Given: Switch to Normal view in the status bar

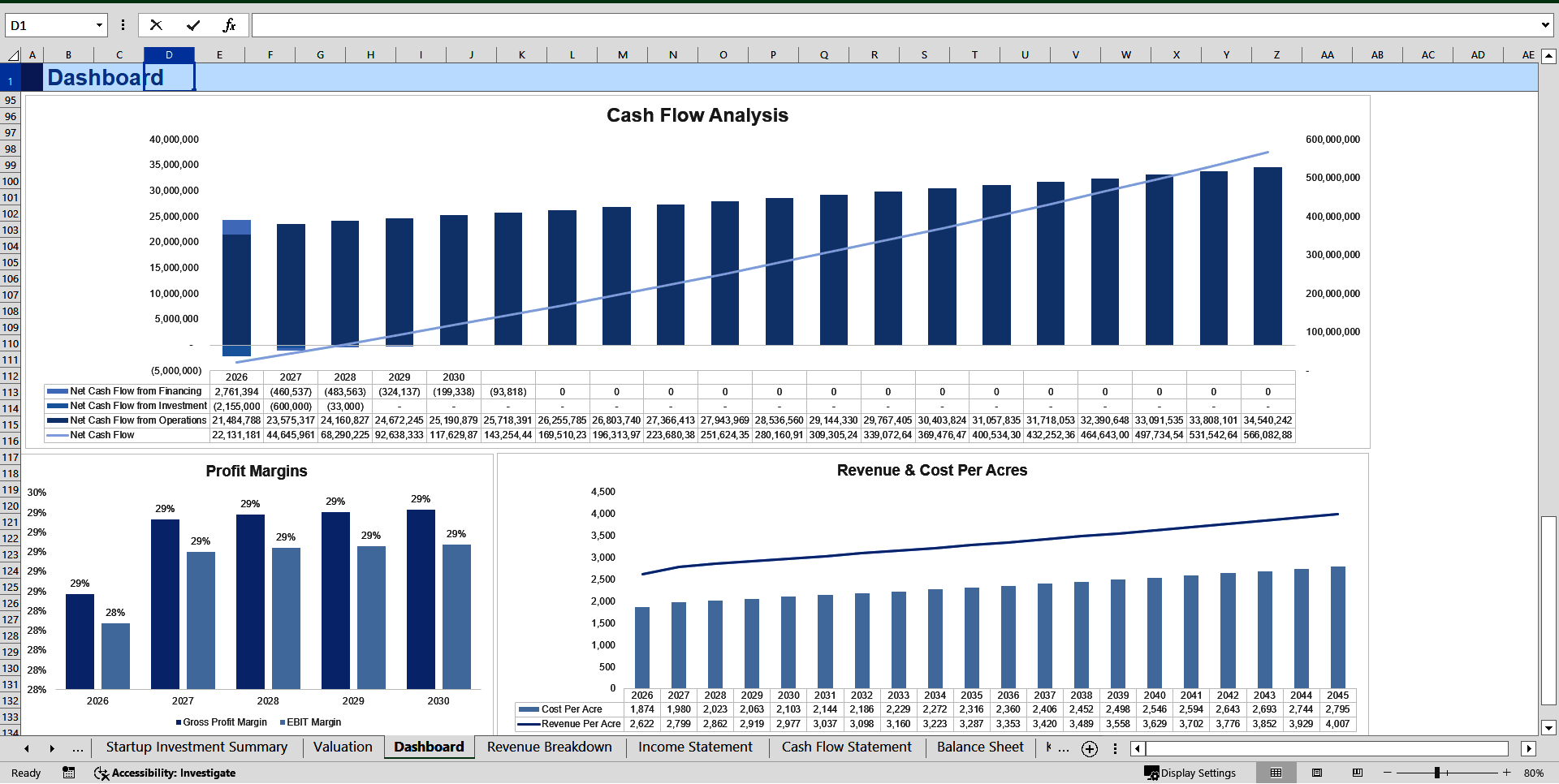Looking at the screenshot, I should (x=1276, y=773).
